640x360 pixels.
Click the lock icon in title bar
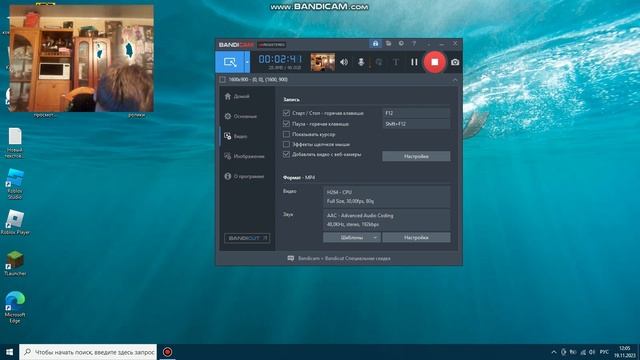pos(375,43)
